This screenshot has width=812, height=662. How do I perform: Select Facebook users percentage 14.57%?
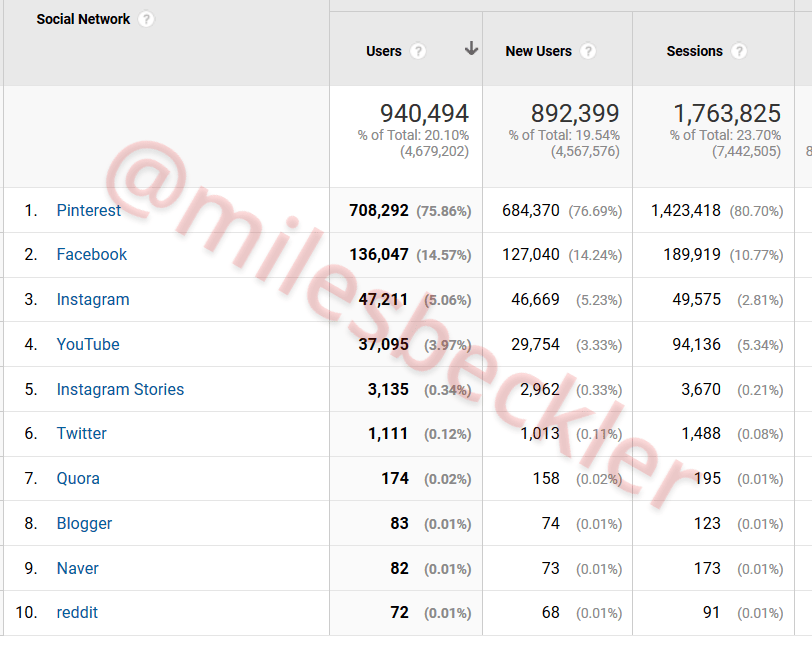coord(444,255)
